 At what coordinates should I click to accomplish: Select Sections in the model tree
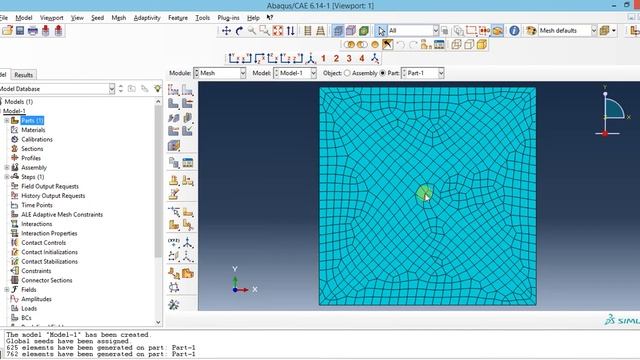click(32, 149)
